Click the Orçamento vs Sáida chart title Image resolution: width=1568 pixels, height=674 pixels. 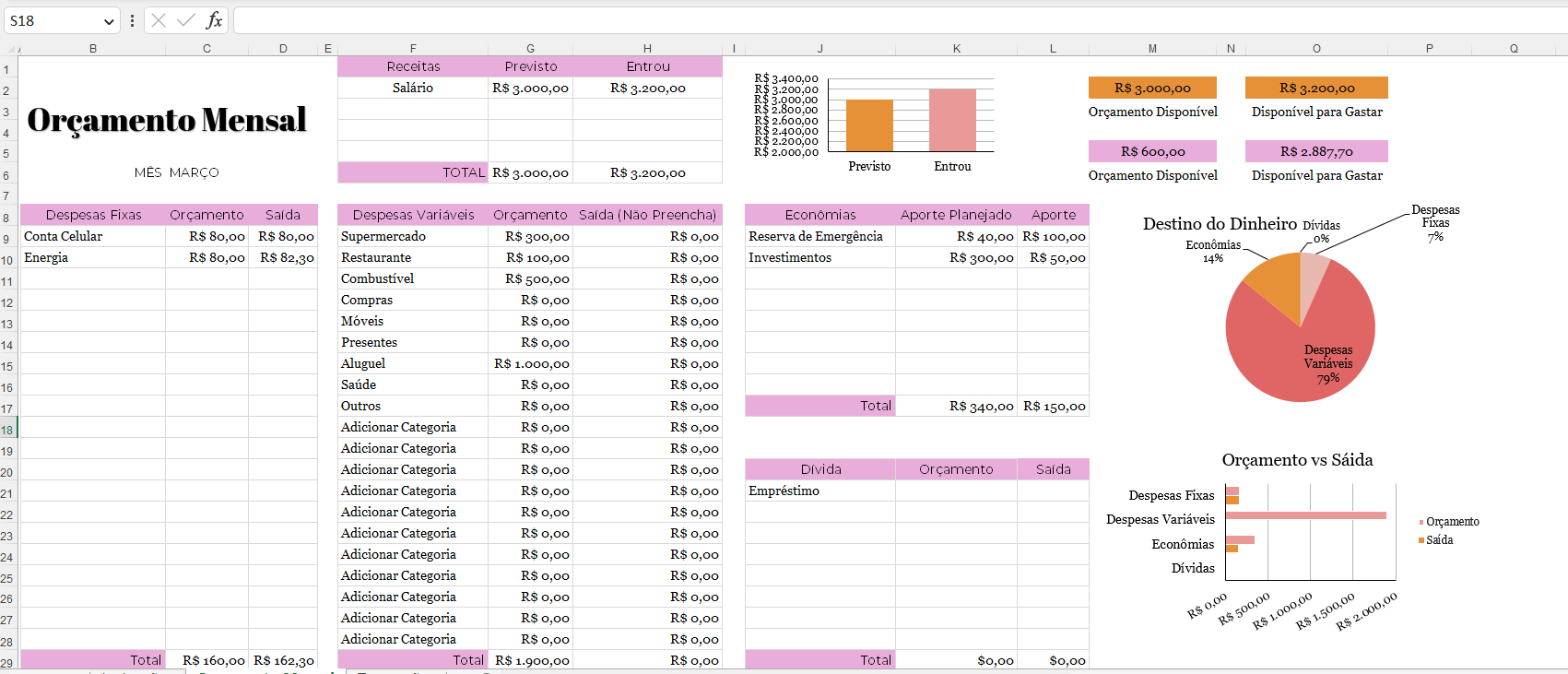tap(1297, 460)
